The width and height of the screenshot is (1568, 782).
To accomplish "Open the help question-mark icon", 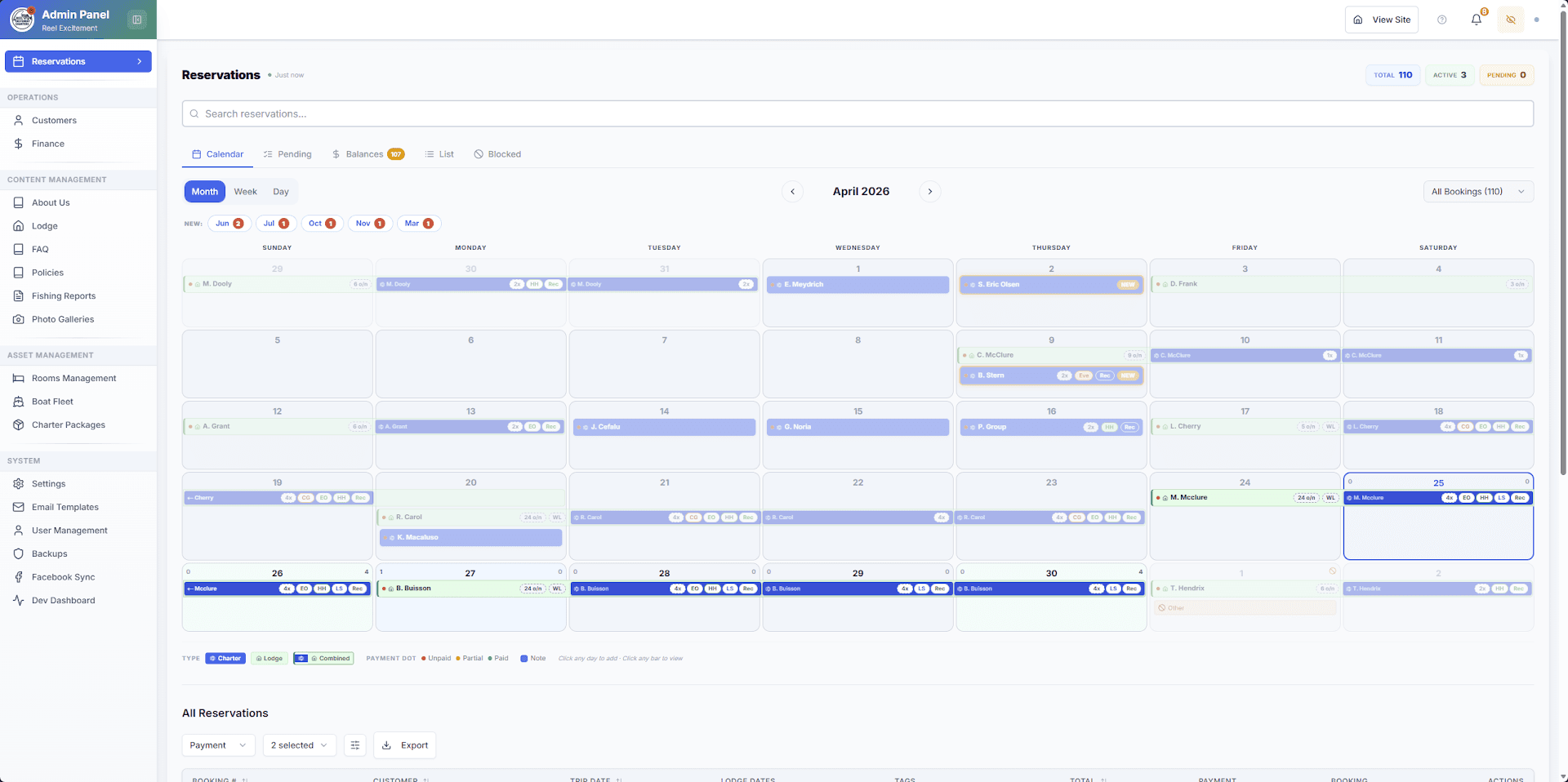I will [1442, 20].
